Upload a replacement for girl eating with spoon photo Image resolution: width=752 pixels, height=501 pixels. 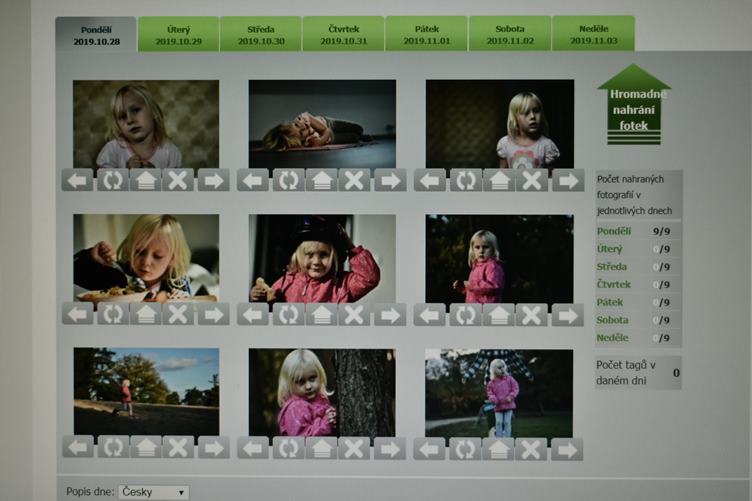pyautogui.click(x=146, y=315)
